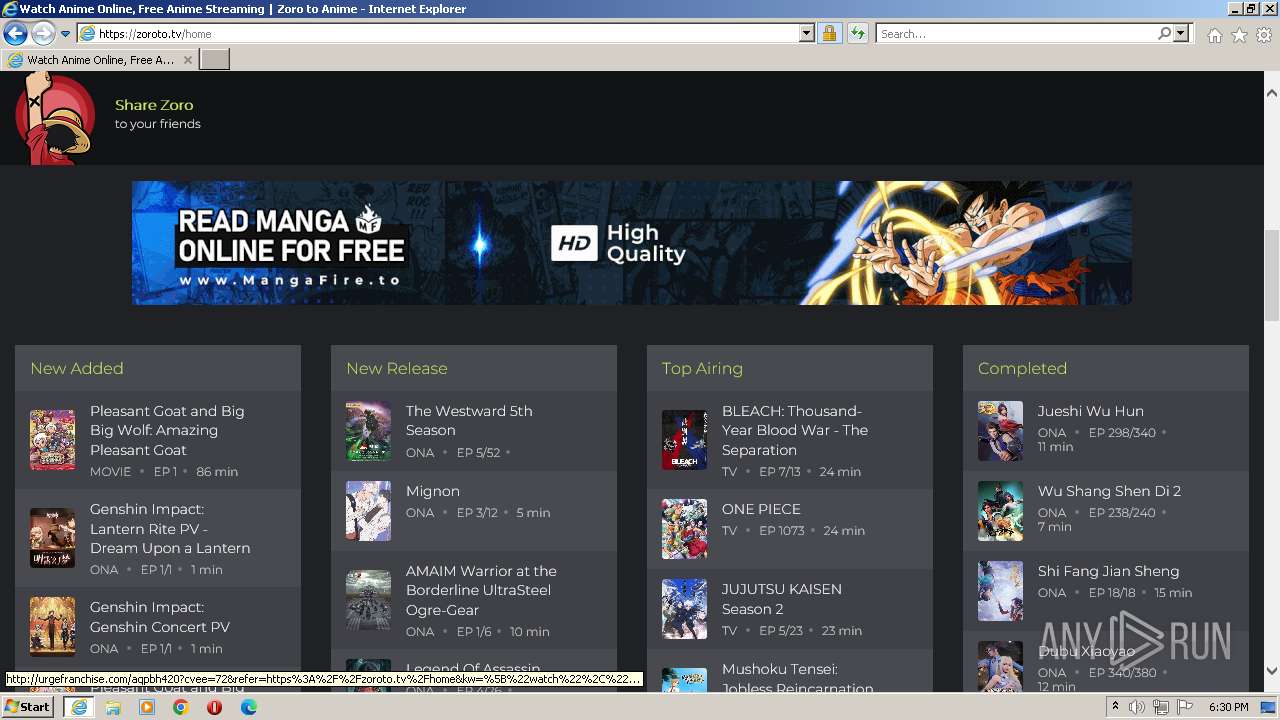Click scrollbar down arrow of the page

tap(1272, 671)
